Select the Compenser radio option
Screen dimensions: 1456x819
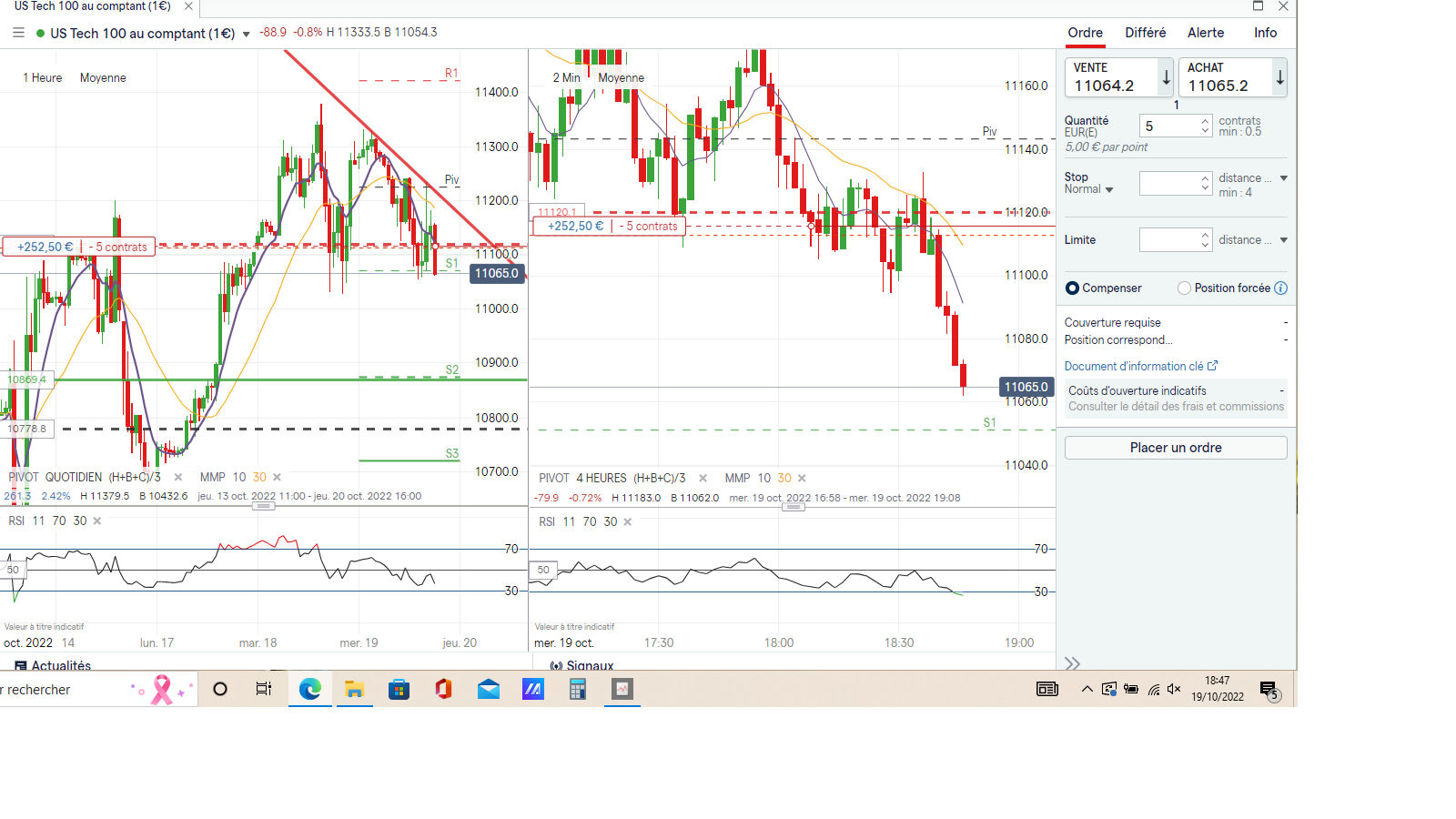point(1072,288)
